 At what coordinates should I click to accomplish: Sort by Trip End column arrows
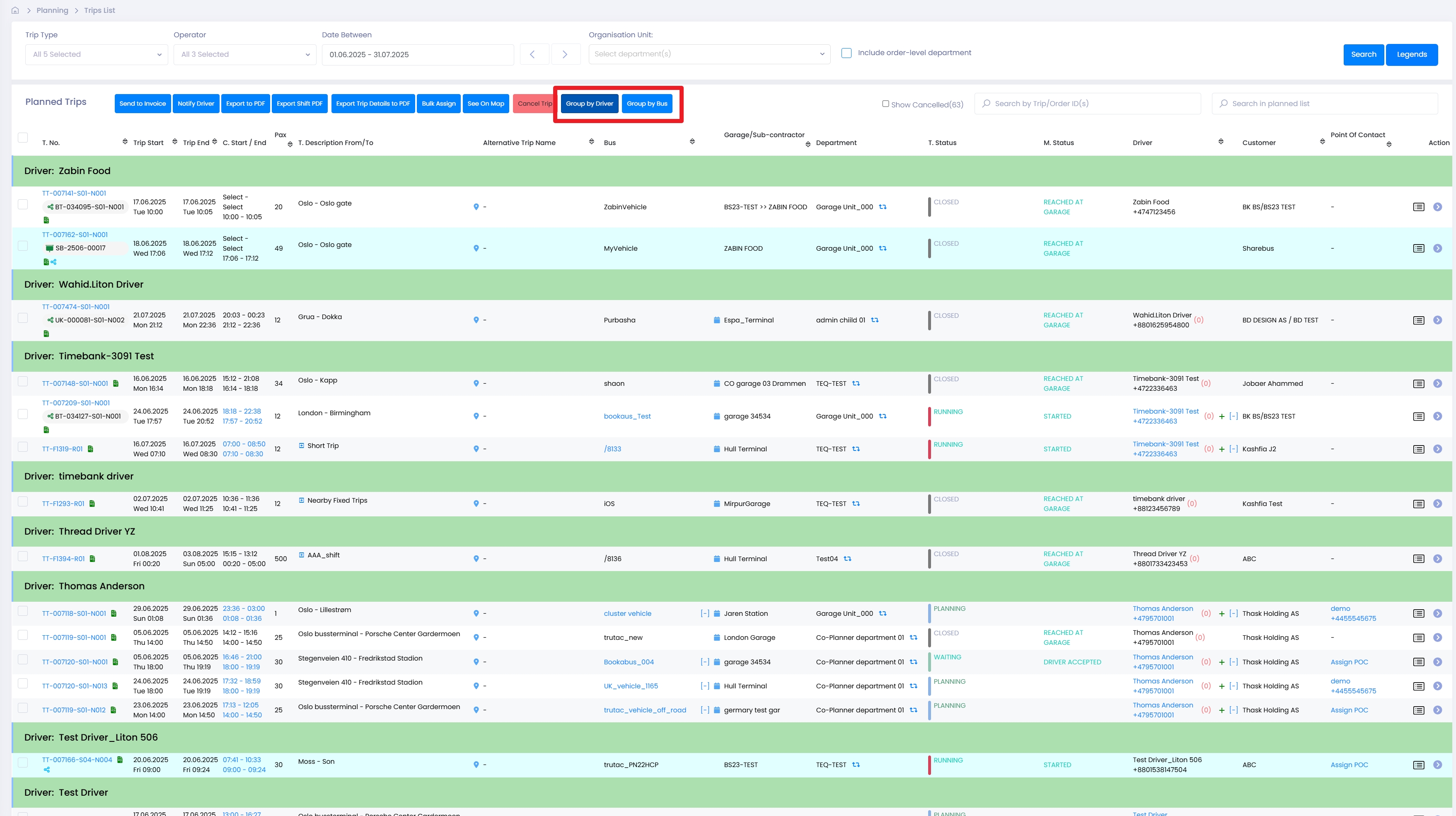click(x=214, y=142)
